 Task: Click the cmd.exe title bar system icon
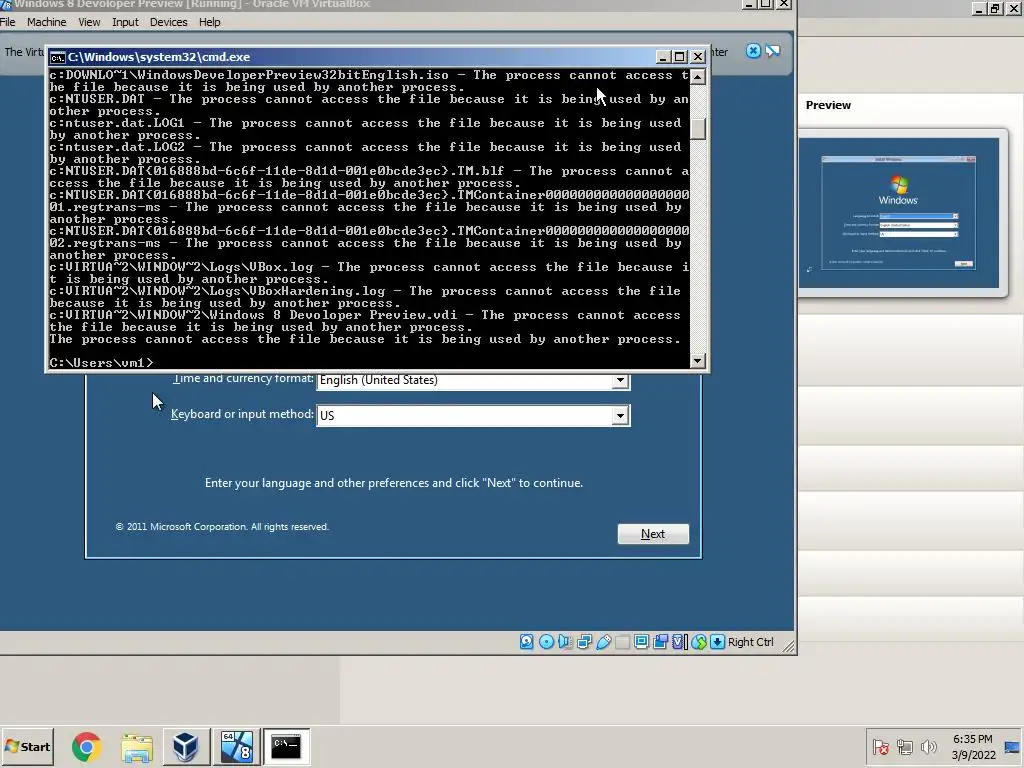click(x=57, y=57)
